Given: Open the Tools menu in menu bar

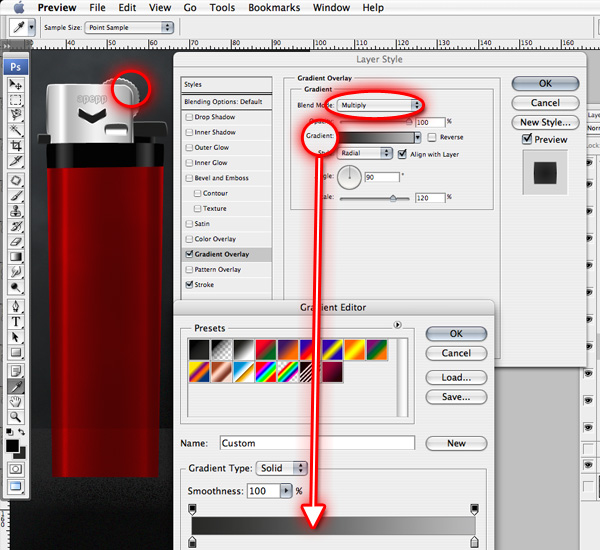Looking at the screenshot, I should (x=222, y=8).
